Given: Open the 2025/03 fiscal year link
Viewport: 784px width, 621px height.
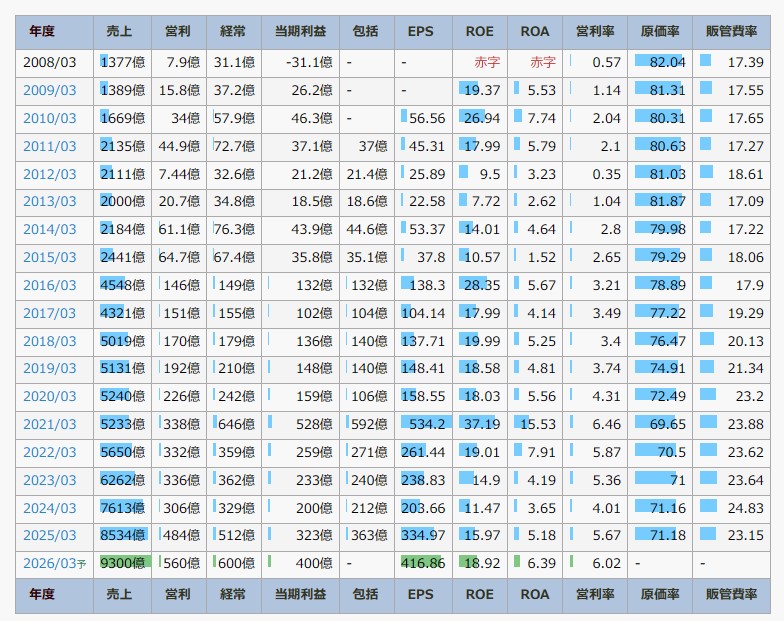Looking at the screenshot, I should click(x=50, y=536).
